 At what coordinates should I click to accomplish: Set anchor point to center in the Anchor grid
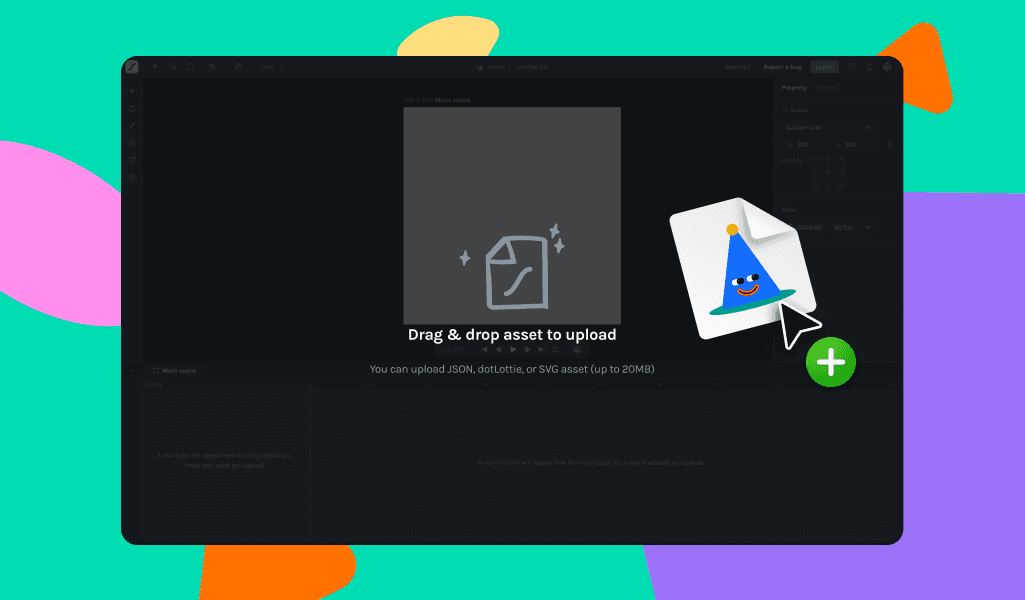(x=829, y=173)
